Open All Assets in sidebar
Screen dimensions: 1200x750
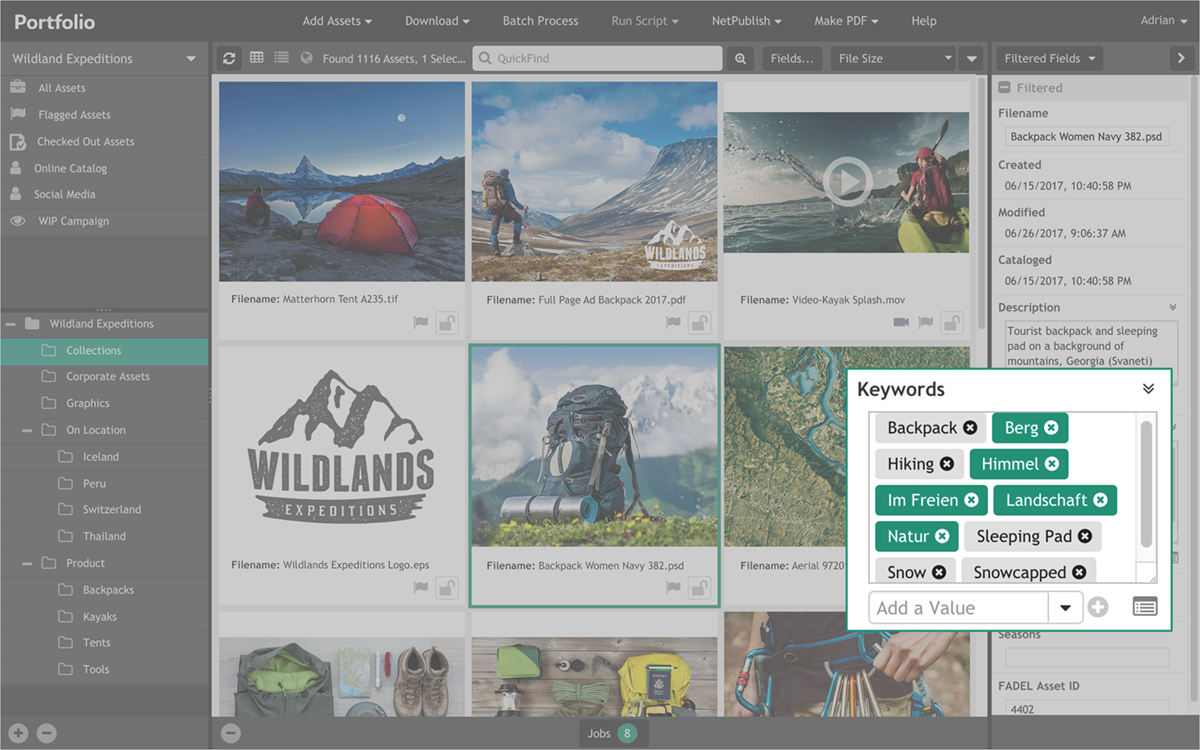pyautogui.click(x=104, y=88)
